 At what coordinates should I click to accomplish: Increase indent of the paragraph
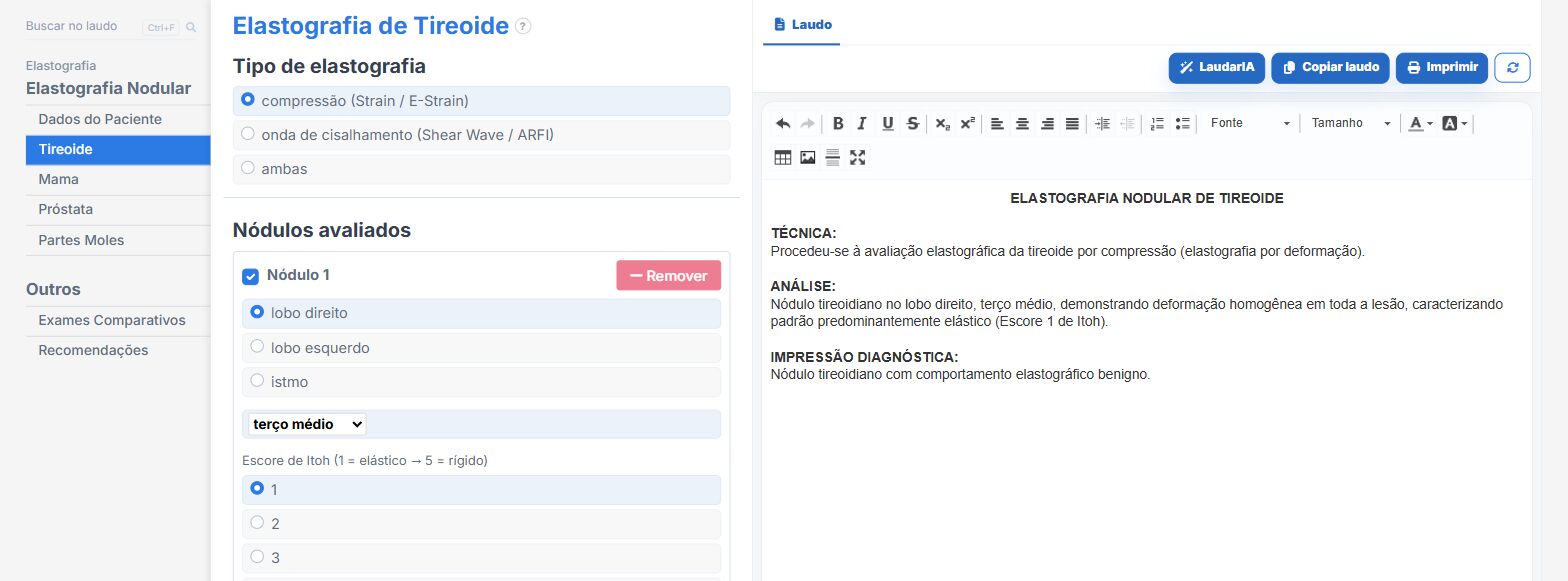click(1102, 123)
